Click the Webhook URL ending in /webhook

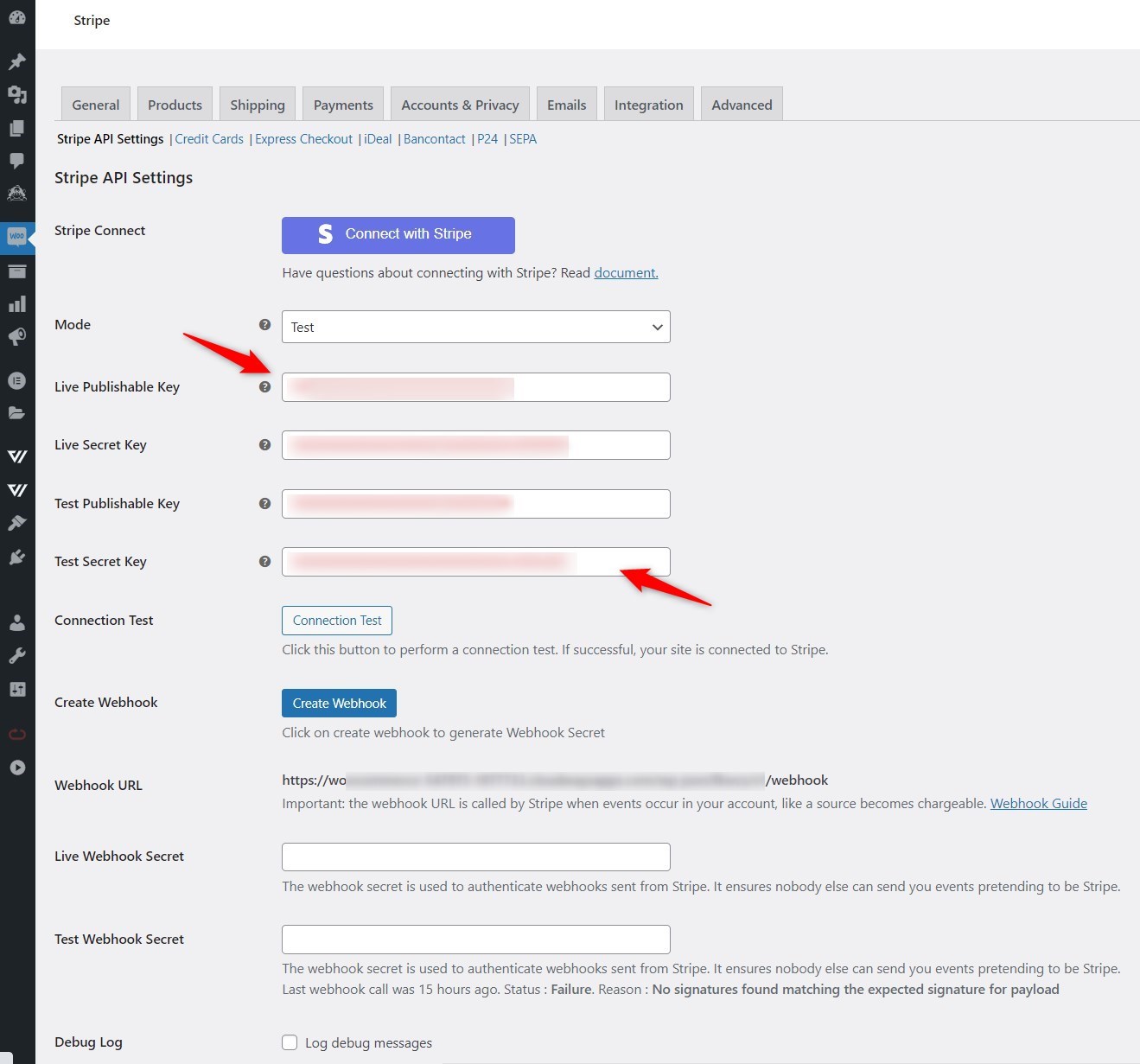point(555,780)
